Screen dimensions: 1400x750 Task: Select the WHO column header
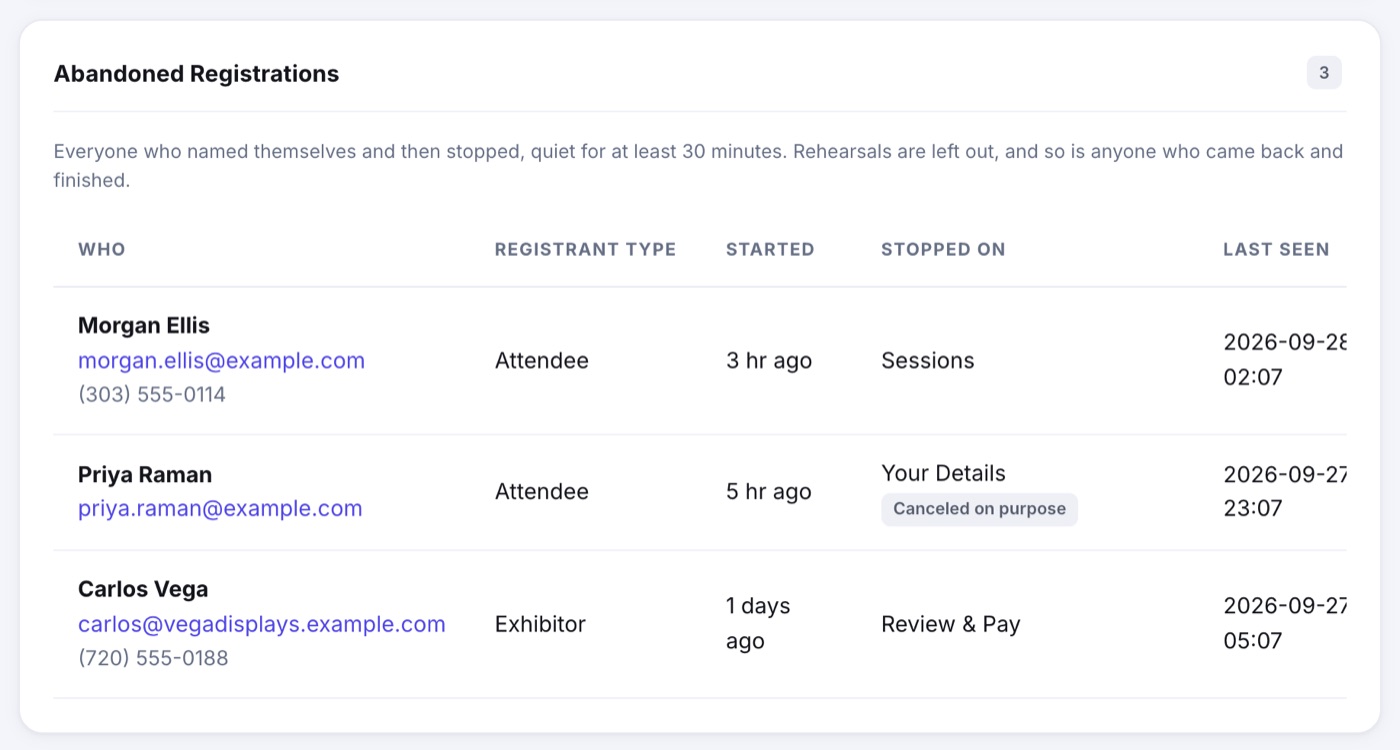click(x=102, y=249)
